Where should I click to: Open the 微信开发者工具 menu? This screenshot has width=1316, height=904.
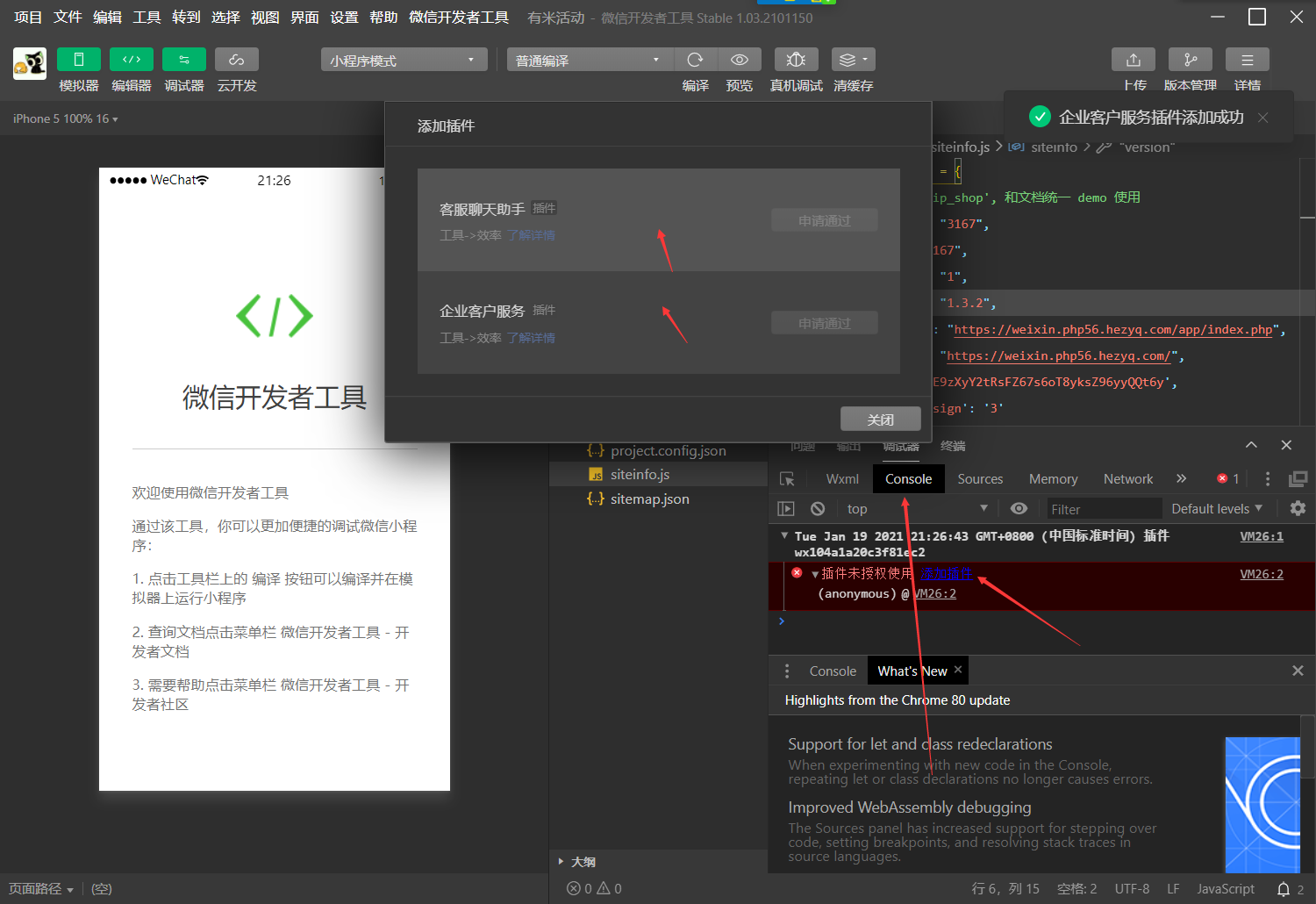(459, 17)
